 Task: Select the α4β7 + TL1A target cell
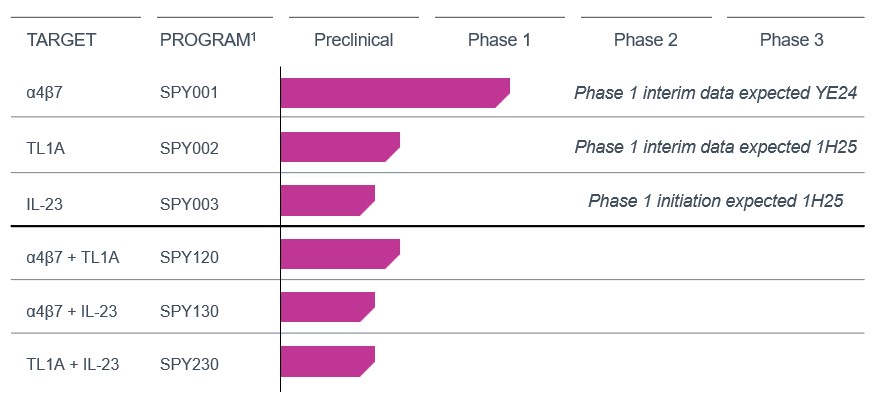pos(73,257)
